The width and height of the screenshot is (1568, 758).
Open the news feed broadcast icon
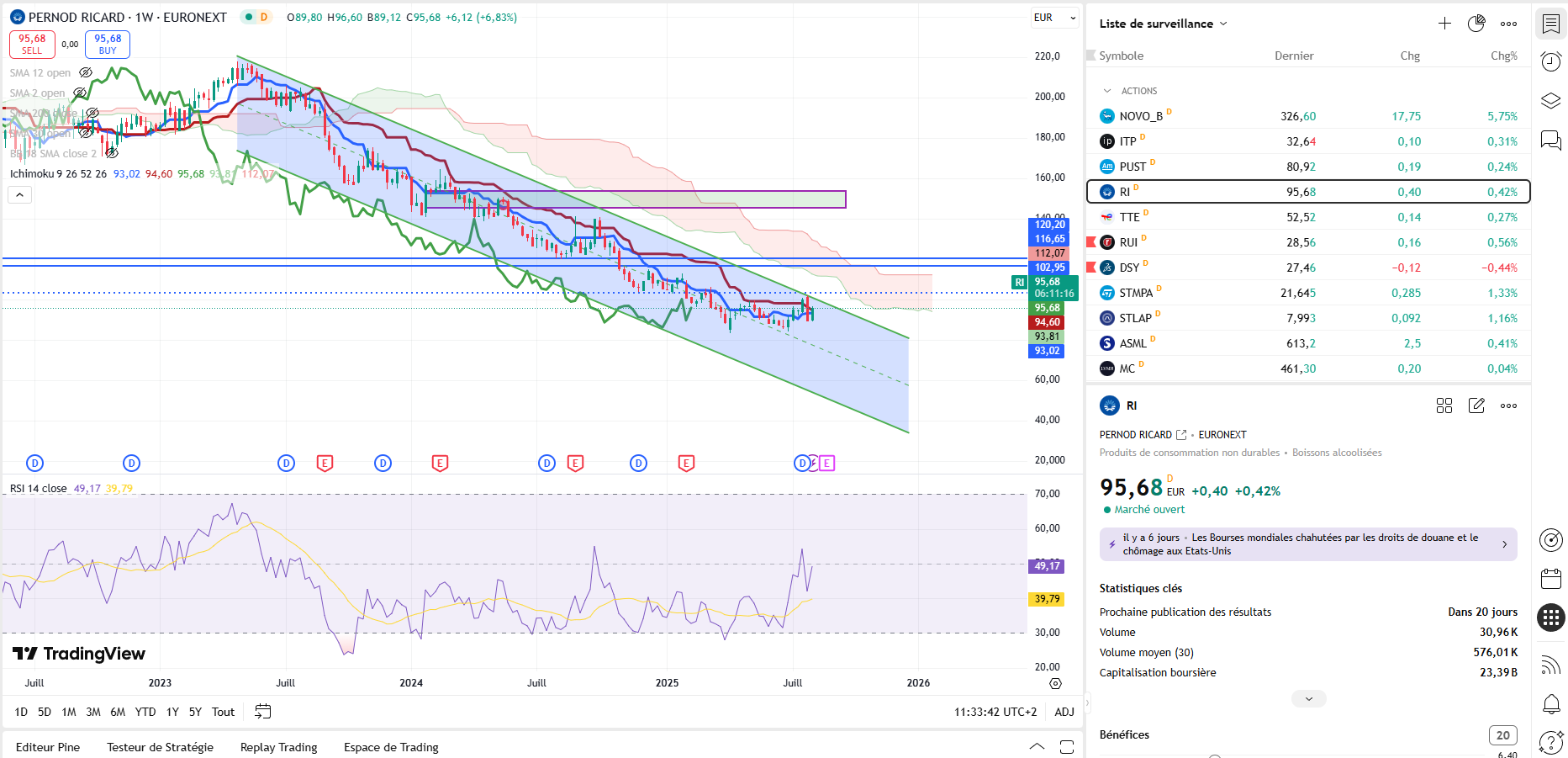tap(1550, 665)
